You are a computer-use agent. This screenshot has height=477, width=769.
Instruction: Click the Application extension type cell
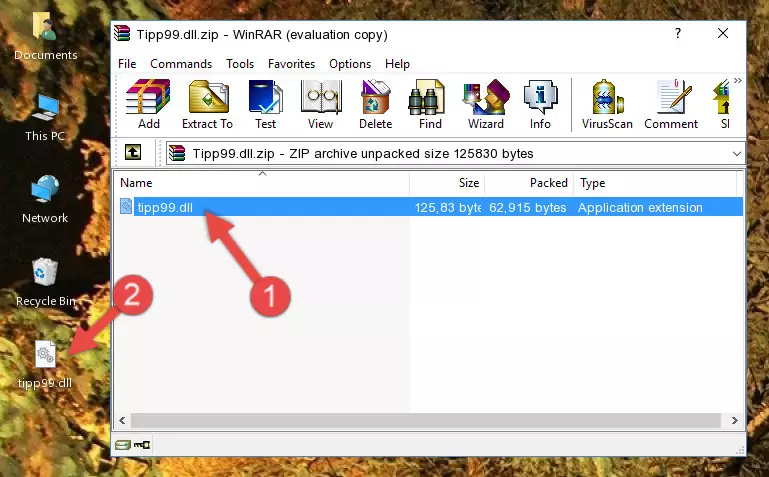(x=640, y=207)
